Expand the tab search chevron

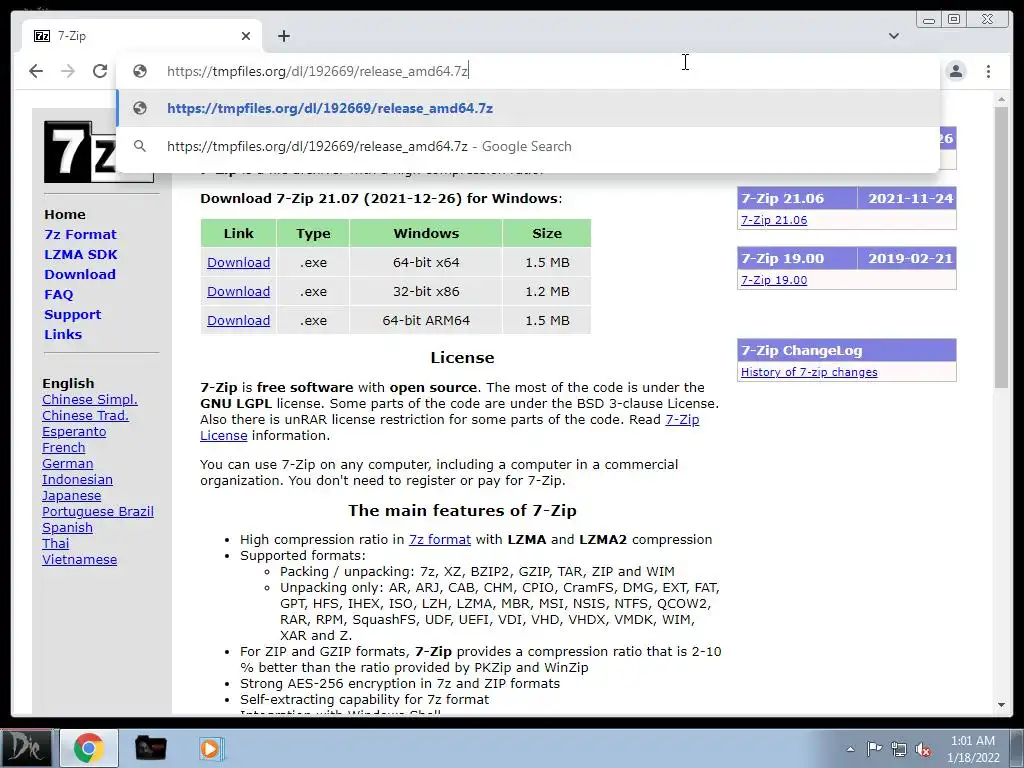point(894,36)
